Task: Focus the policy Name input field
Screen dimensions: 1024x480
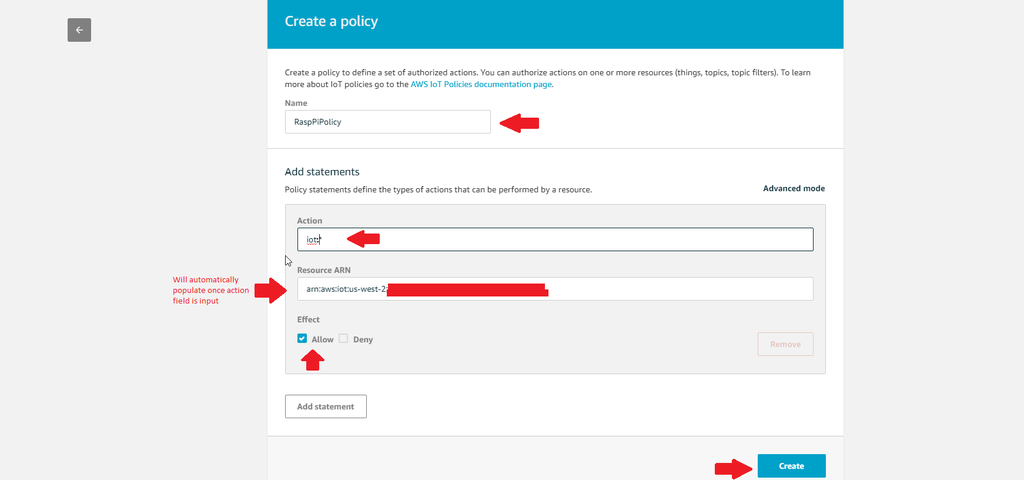Action: 387,121
